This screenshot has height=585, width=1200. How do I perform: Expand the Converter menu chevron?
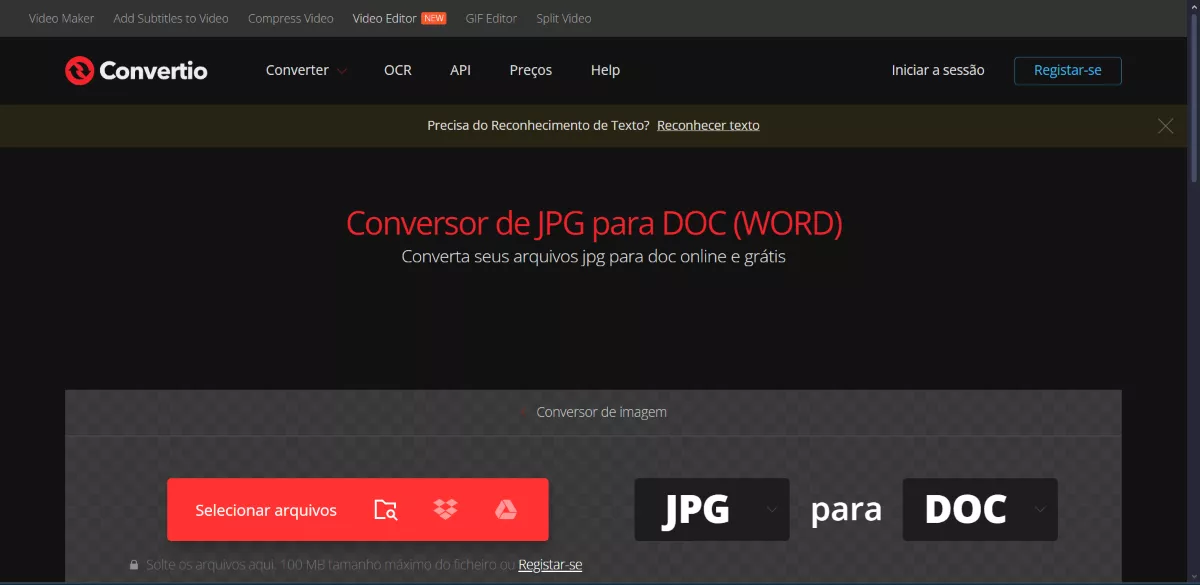pyautogui.click(x=341, y=71)
